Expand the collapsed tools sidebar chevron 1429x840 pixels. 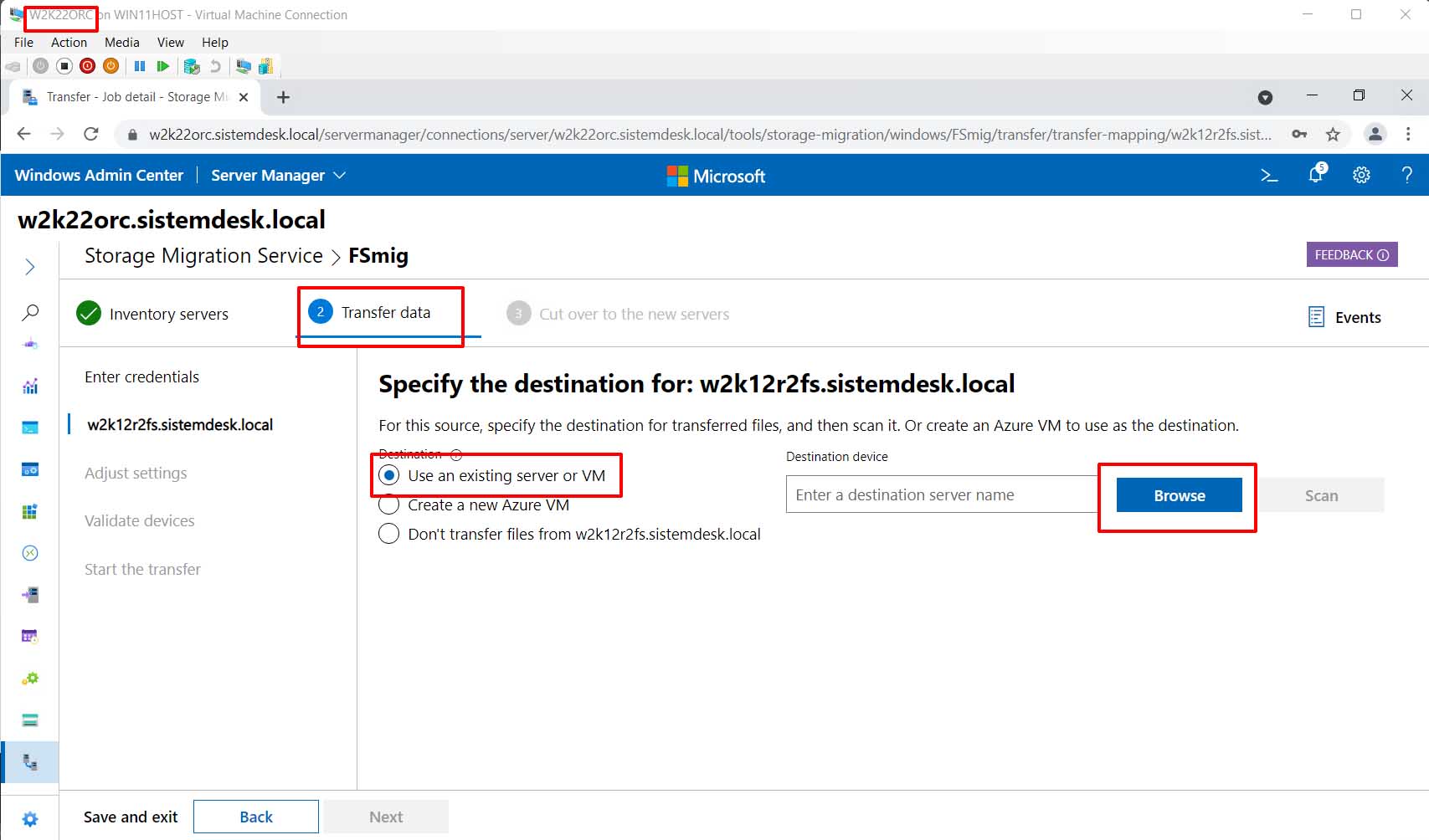tap(30, 267)
